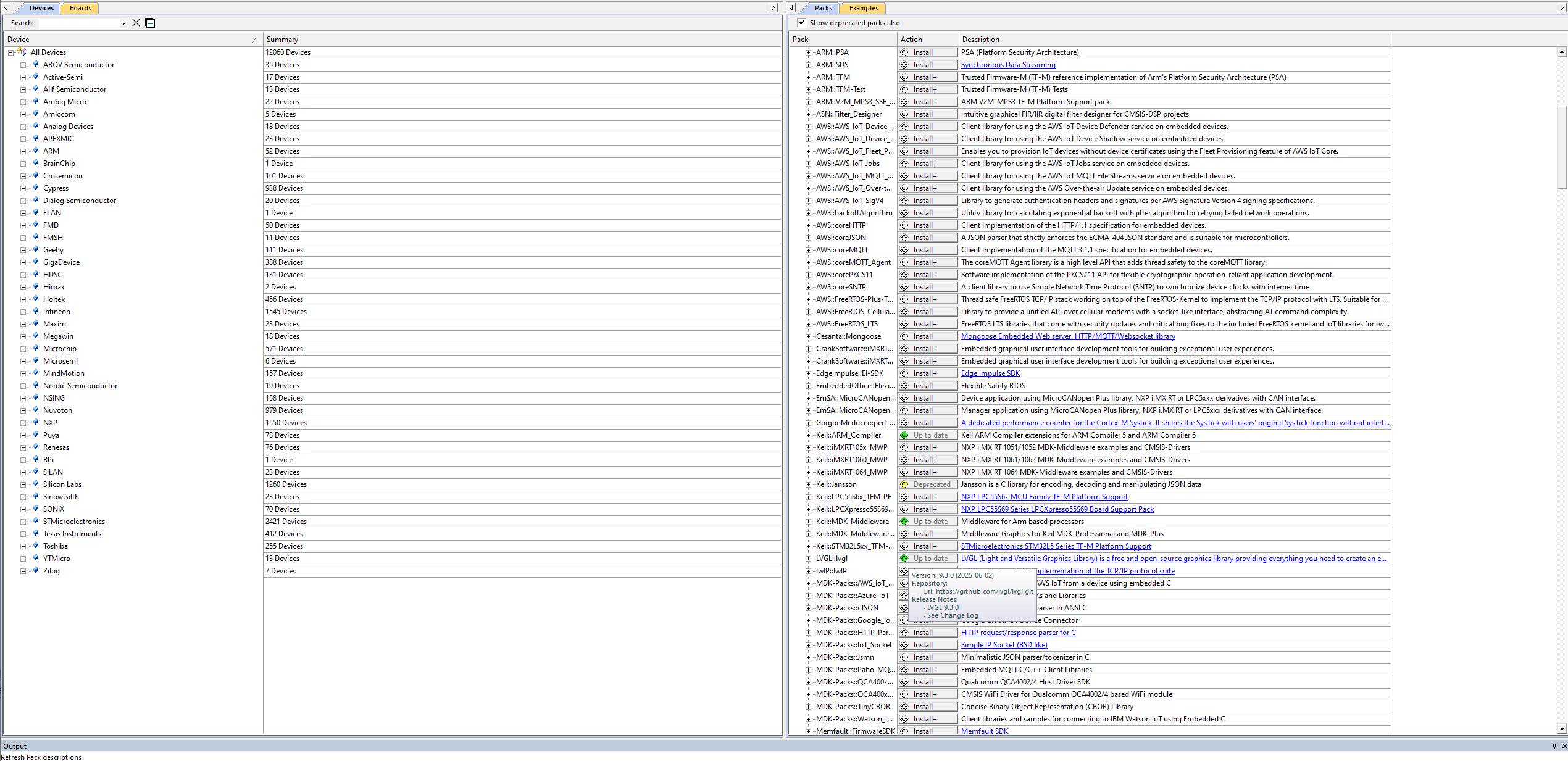Collapse the All Devices tree node
Image resolution: width=1568 pixels, height=761 pixels.
10,52
